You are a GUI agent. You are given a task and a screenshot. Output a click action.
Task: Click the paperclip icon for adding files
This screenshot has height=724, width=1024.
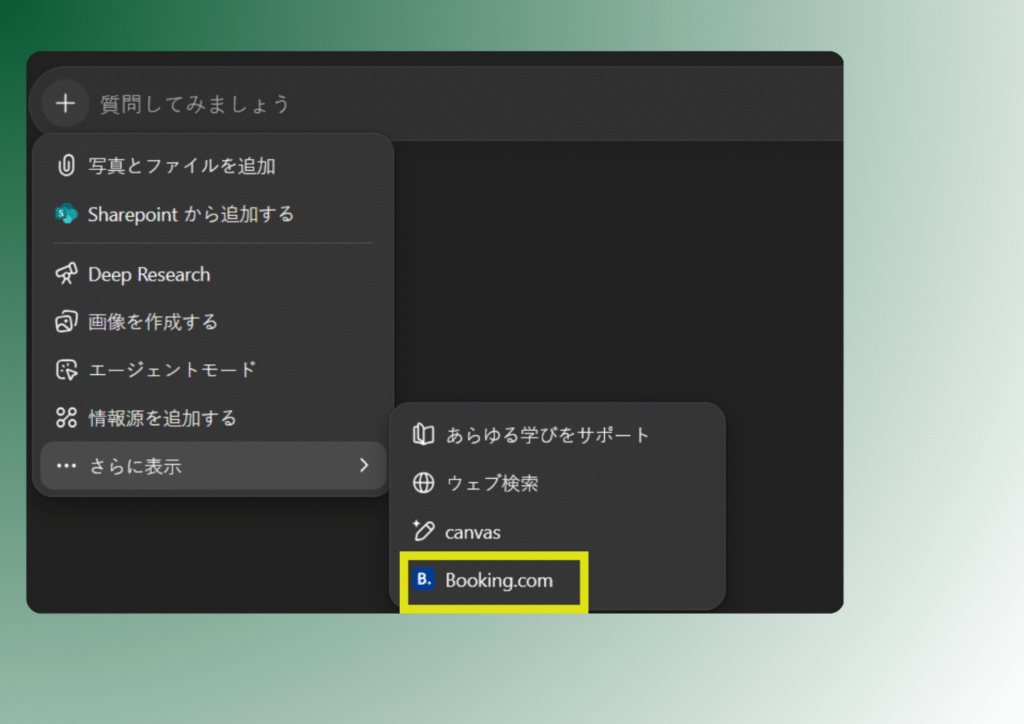pyautogui.click(x=65, y=166)
